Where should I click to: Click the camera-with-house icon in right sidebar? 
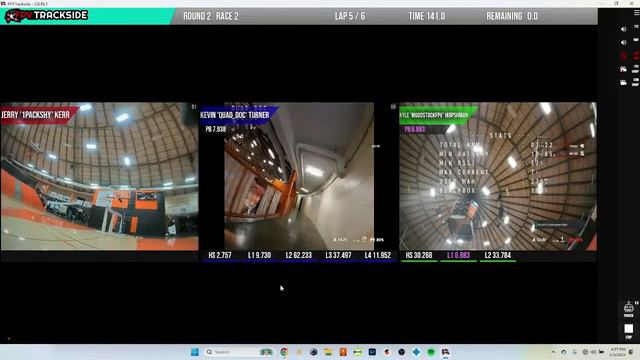pyautogui.click(x=623, y=69)
